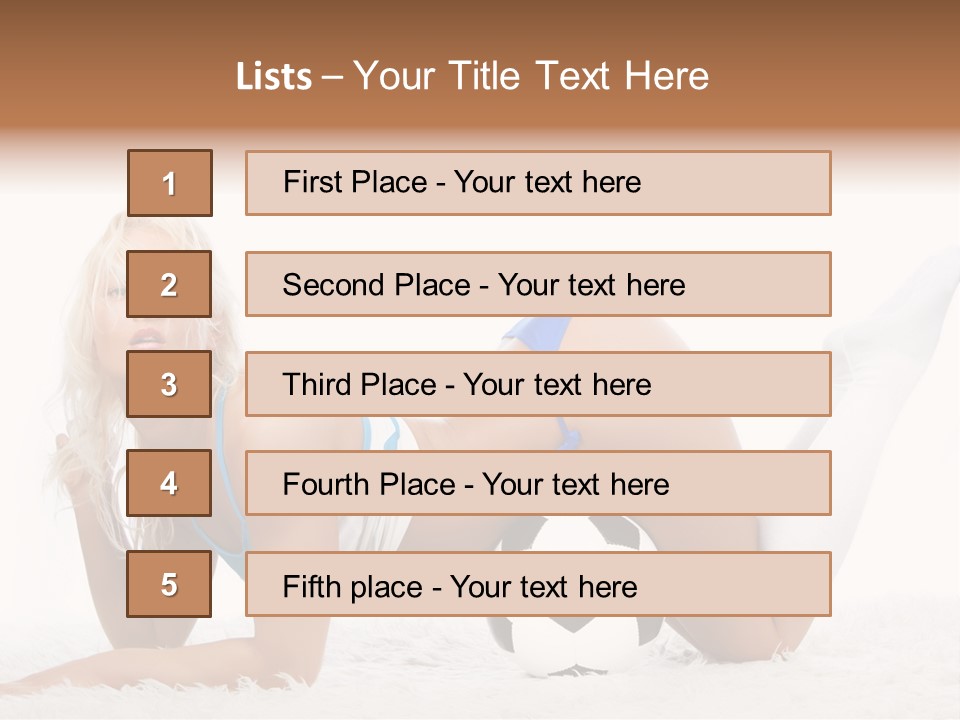This screenshot has width=960, height=720.
Task: Click the brown number 1 box
Action: pos(169,183)
